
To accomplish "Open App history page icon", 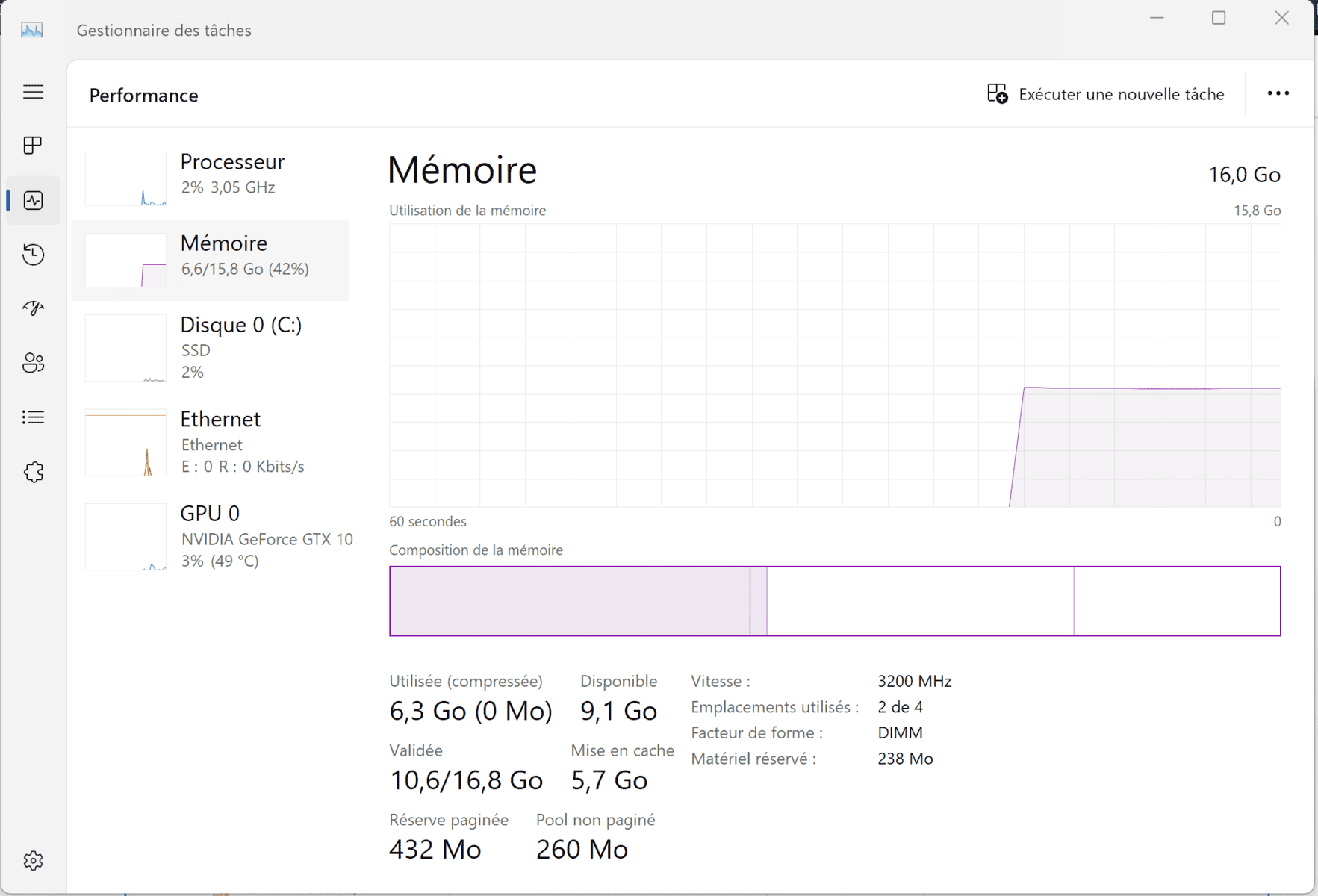I will pyautogui.click(x=33, y=255).
